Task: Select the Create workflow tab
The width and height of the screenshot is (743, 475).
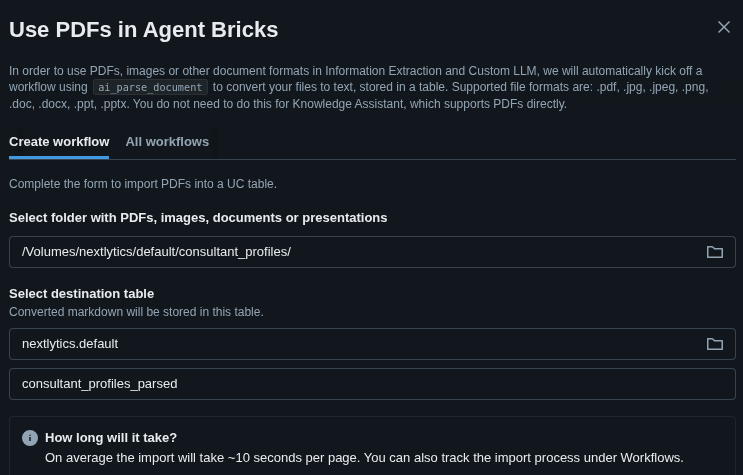Action: click(59, 142)
